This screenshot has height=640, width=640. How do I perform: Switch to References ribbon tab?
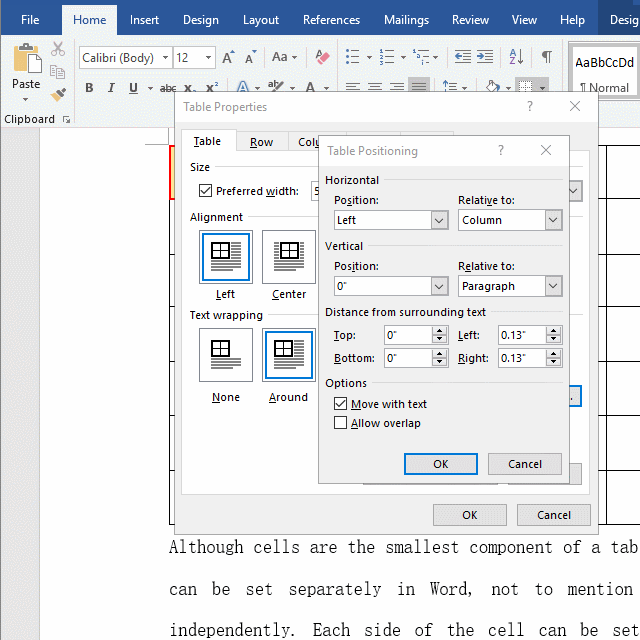[331, 20]
